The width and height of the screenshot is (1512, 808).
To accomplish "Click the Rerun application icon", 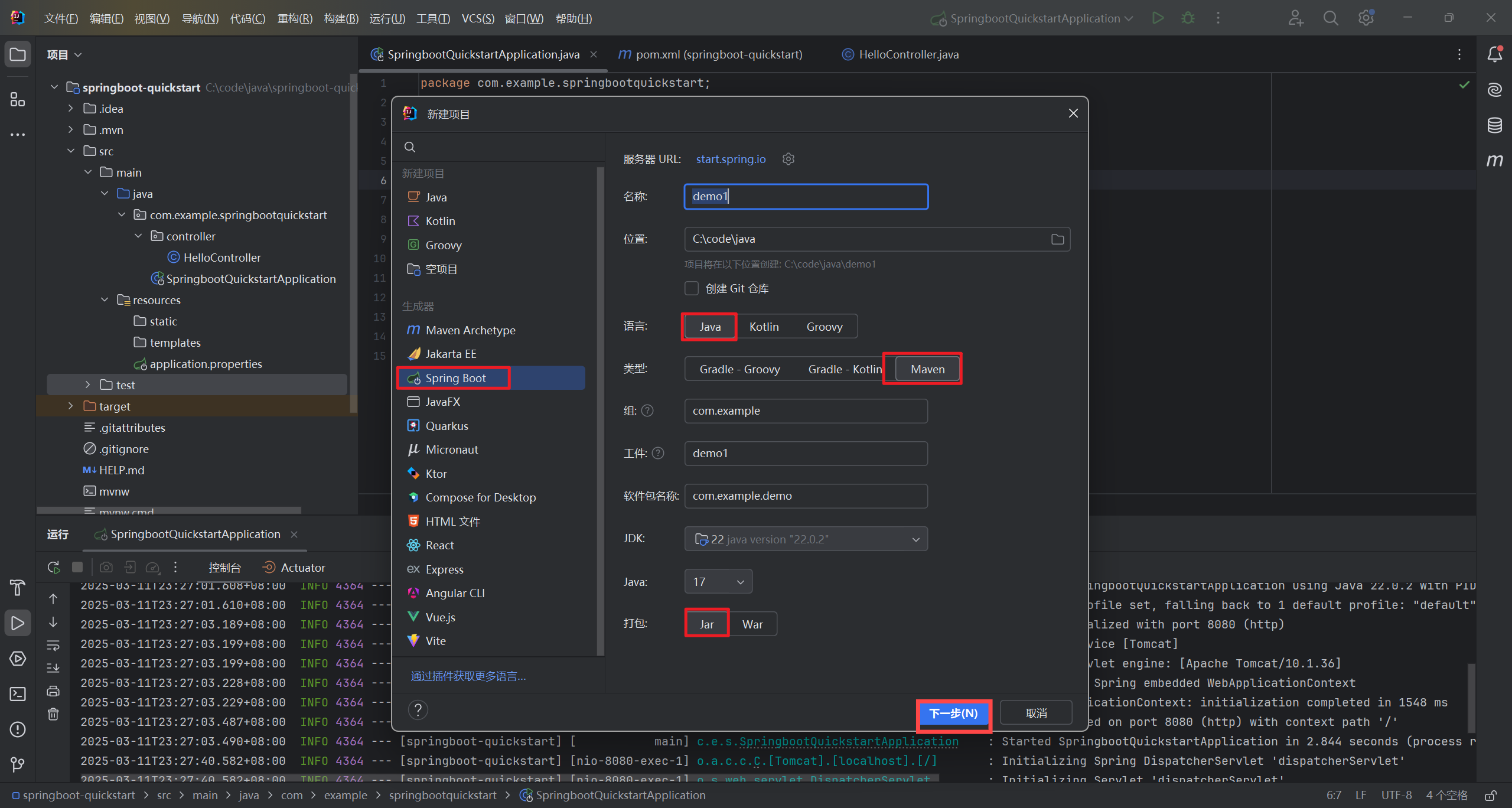I will pos(54,568).
